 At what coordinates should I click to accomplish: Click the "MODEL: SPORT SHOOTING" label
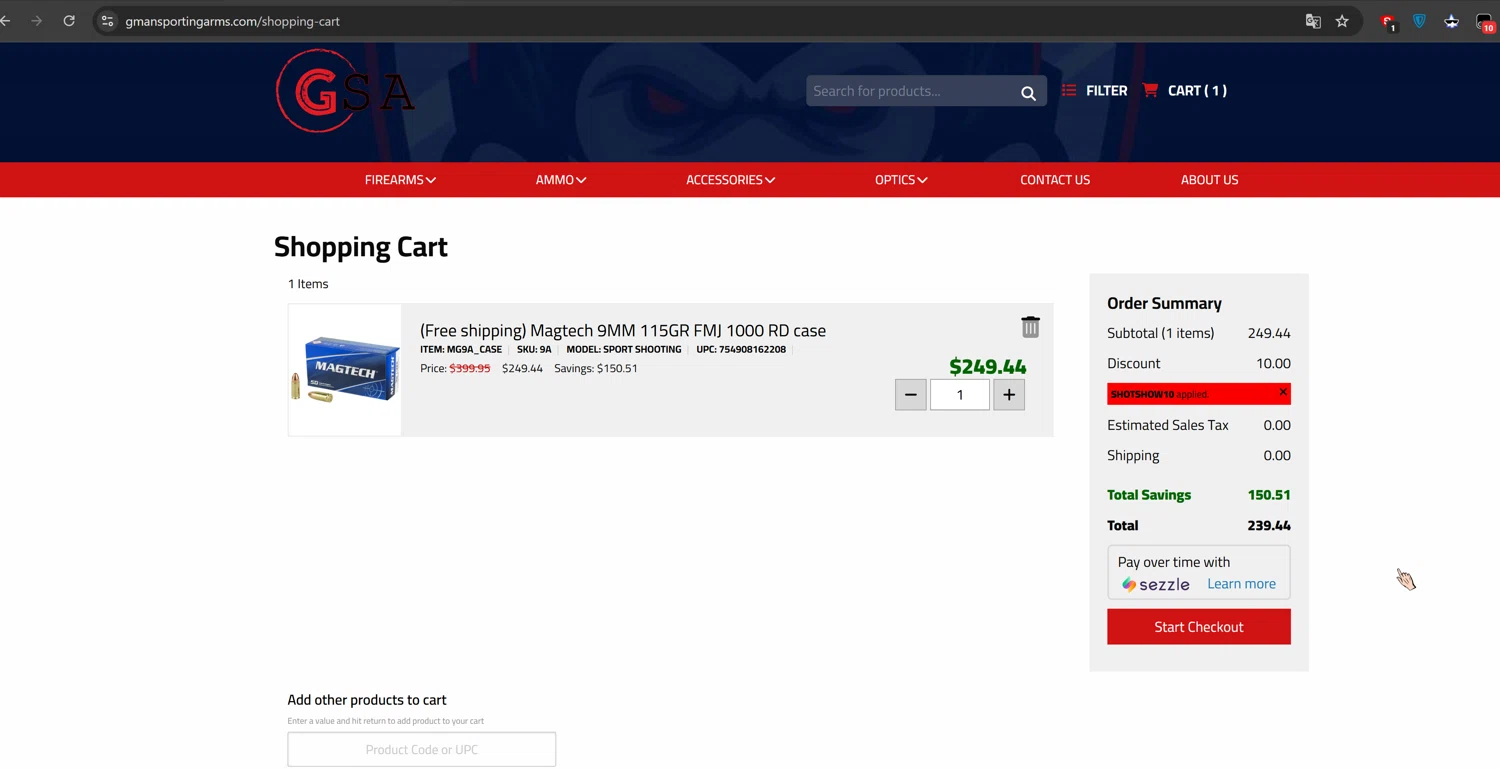(624, 350)
